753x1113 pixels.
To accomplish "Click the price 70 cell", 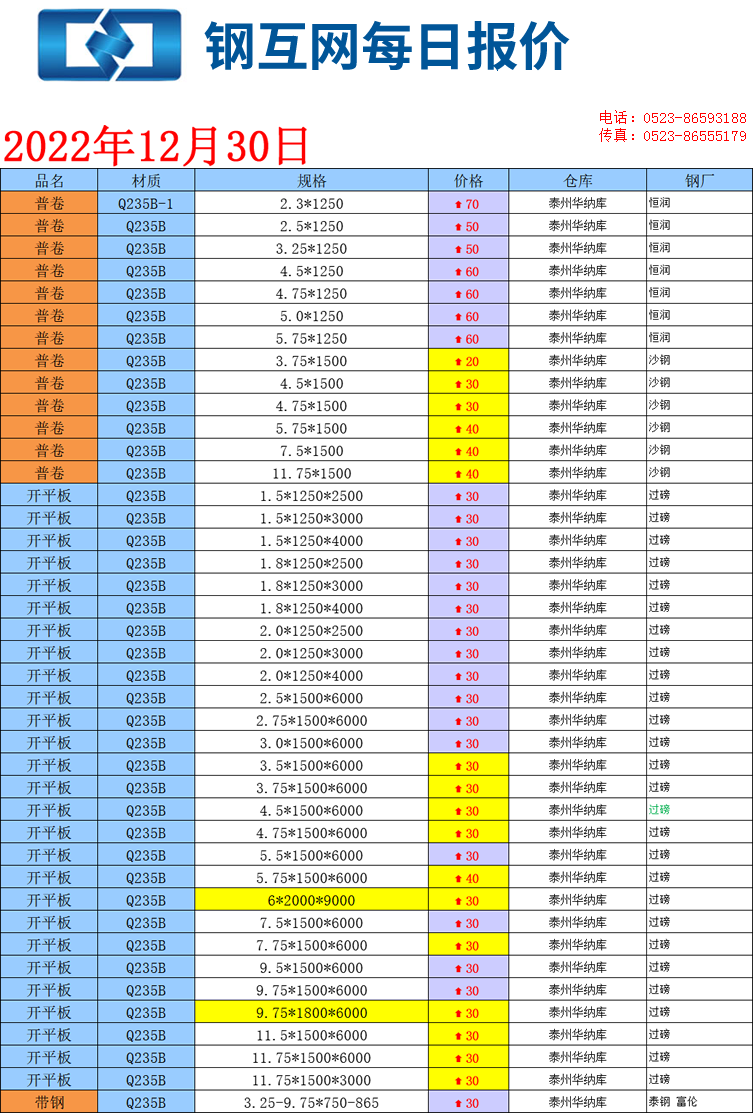I will click(x=468, y=204).
